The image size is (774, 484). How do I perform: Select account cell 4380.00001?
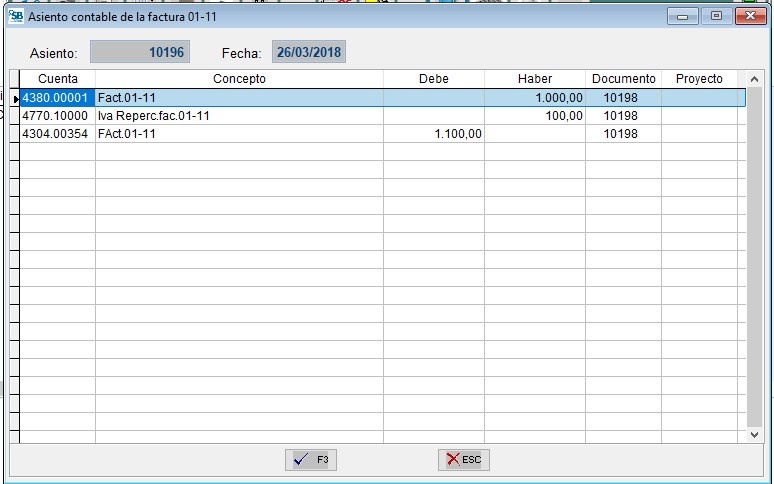coord(57,98)
